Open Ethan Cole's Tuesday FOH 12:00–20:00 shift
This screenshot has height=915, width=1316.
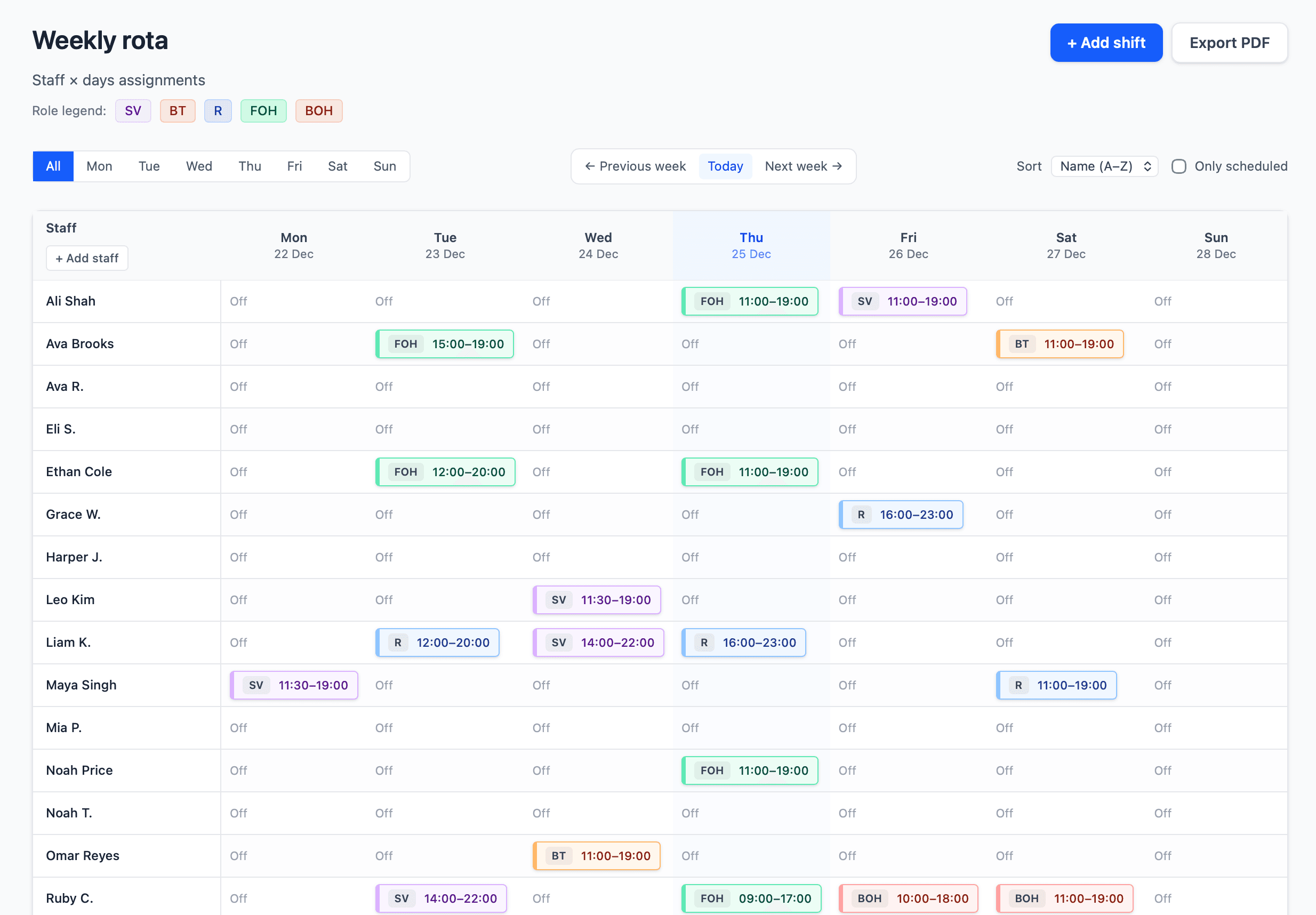pyautogui.click(x=445, y=472)
